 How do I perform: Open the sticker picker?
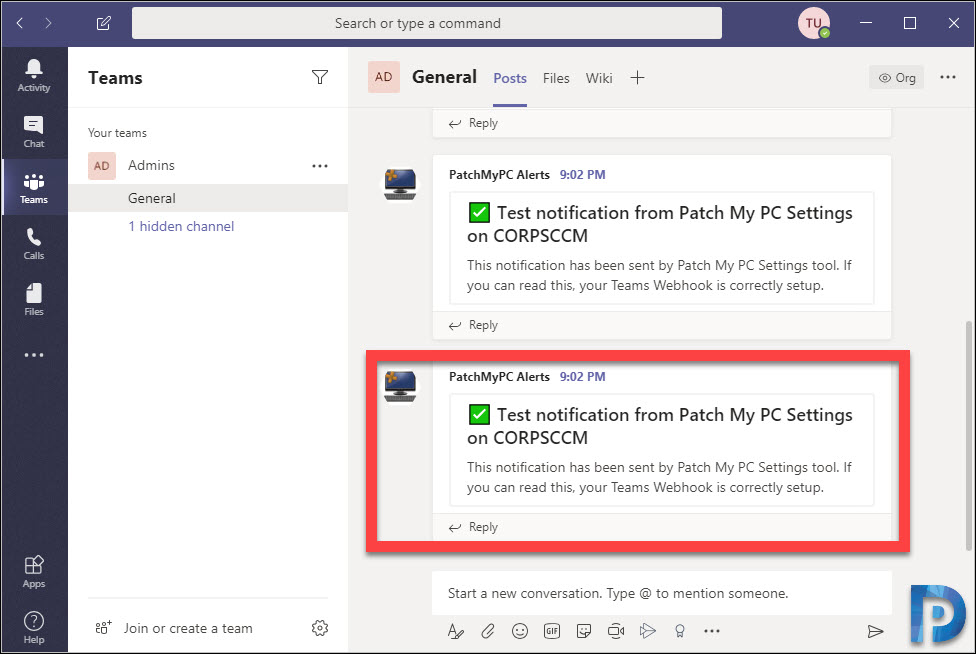584,631
